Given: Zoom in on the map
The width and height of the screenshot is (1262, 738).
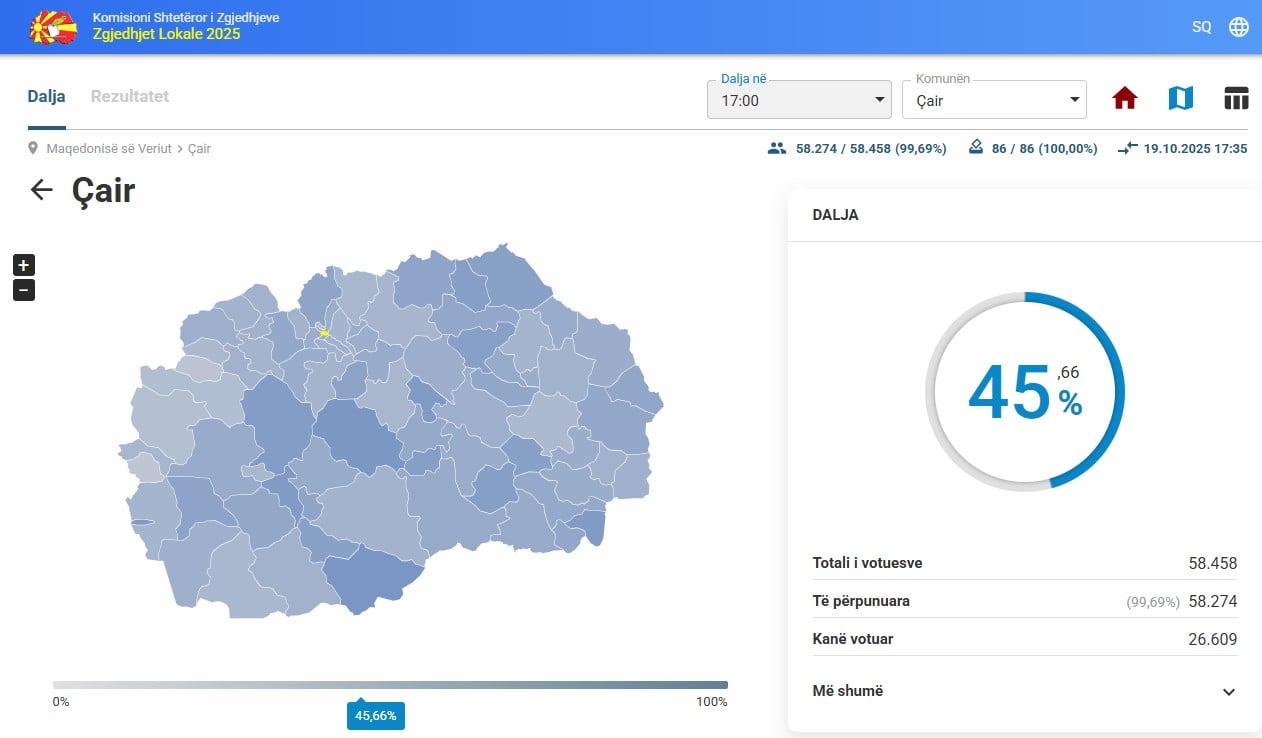Looking at the screenshot, I should tap(24, 265).
